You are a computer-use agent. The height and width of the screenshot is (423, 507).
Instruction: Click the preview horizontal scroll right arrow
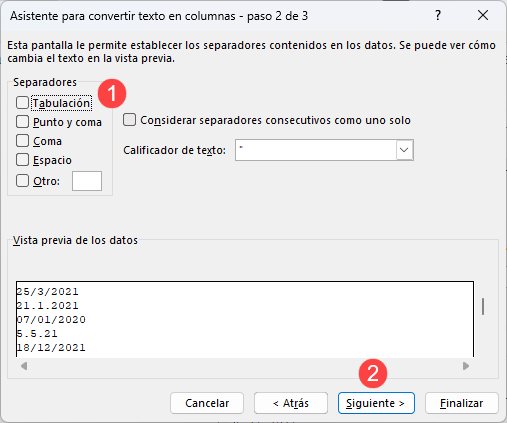pyautogui.click(x=466, y=366)
